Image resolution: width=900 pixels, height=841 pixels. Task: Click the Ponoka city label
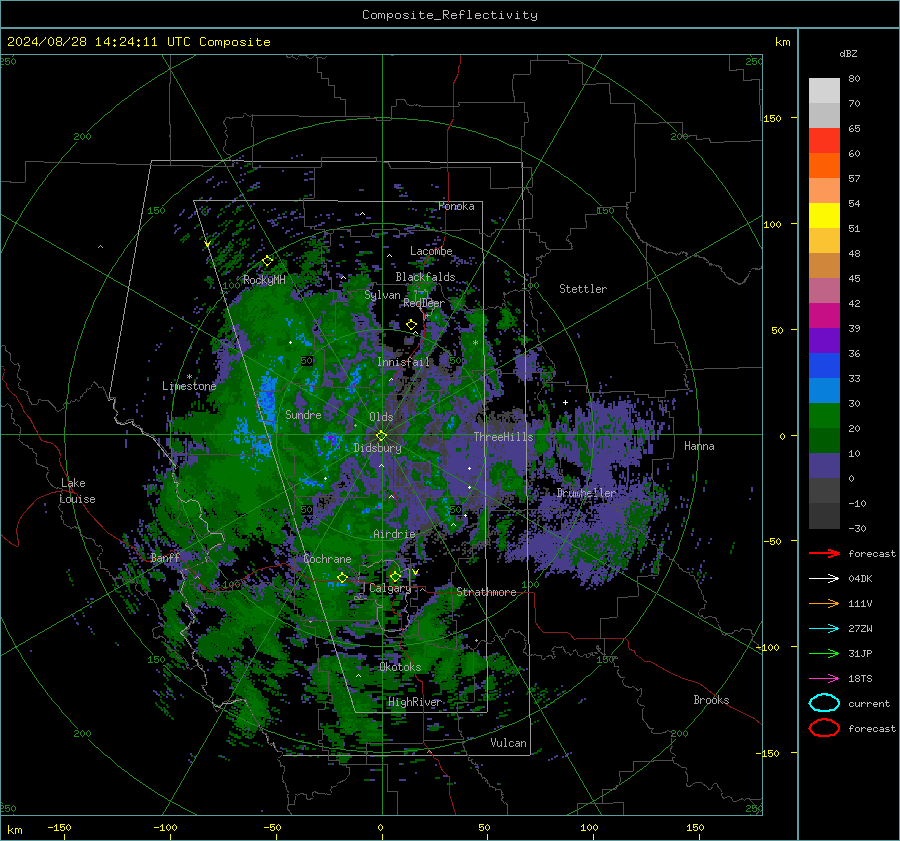point(456,206)
